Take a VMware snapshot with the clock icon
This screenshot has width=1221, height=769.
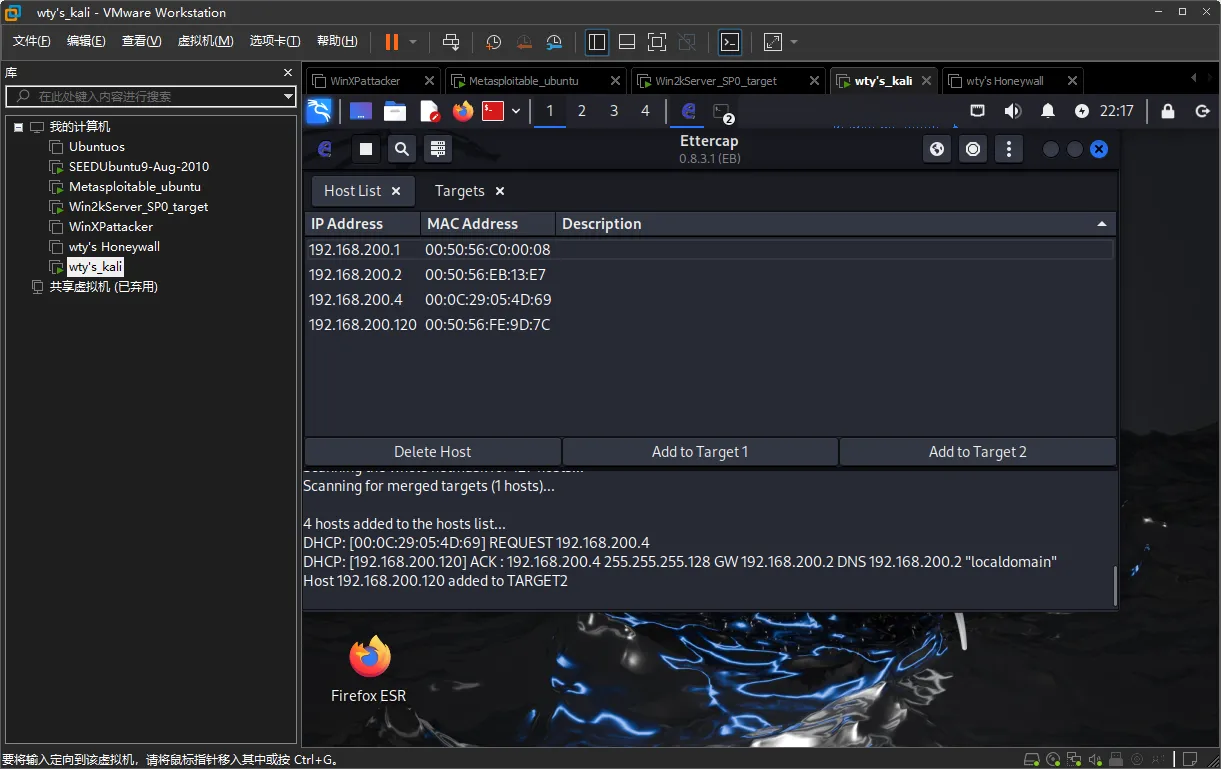coord(494,42)
